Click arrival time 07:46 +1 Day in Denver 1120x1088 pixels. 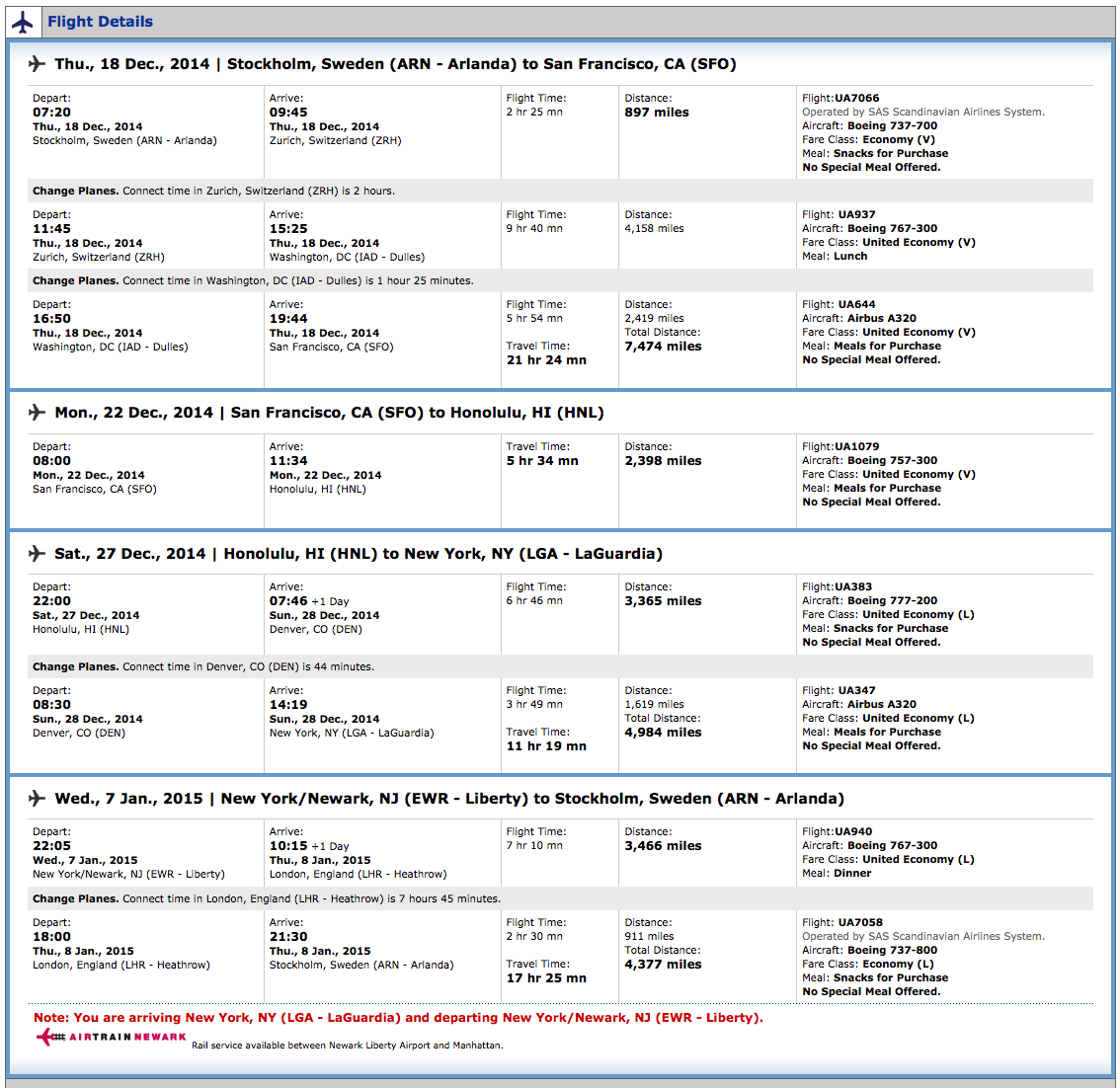tap(309, 601)
